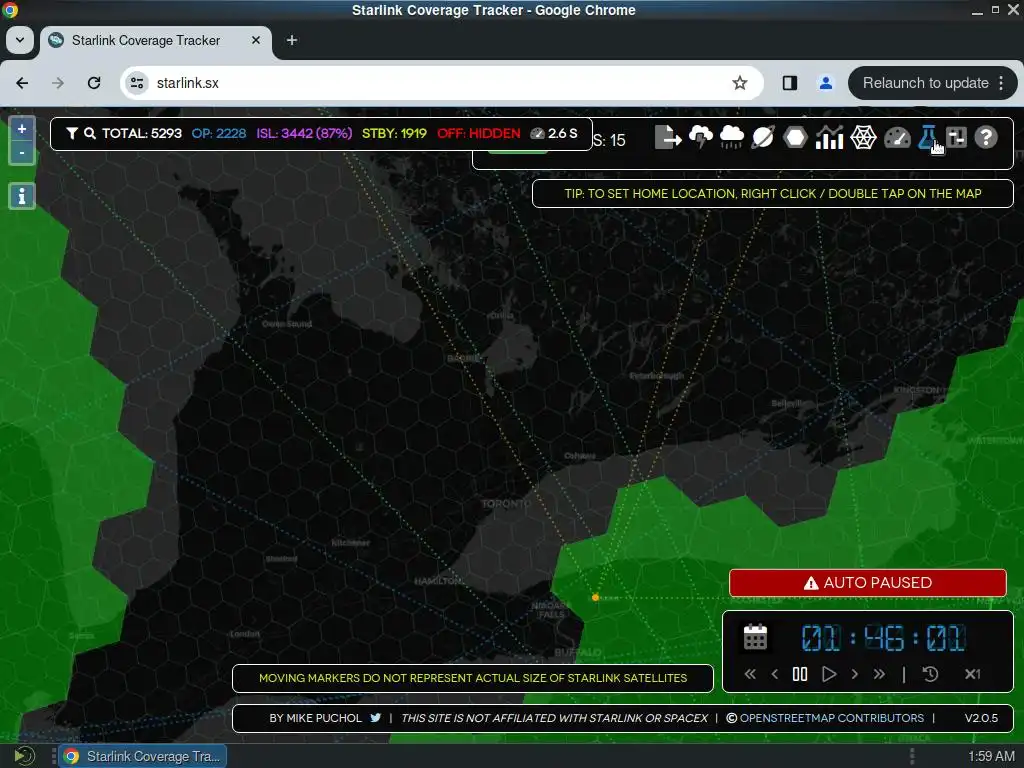
Task: Pause the satellite simulation
Action: (x=800, y=674)
